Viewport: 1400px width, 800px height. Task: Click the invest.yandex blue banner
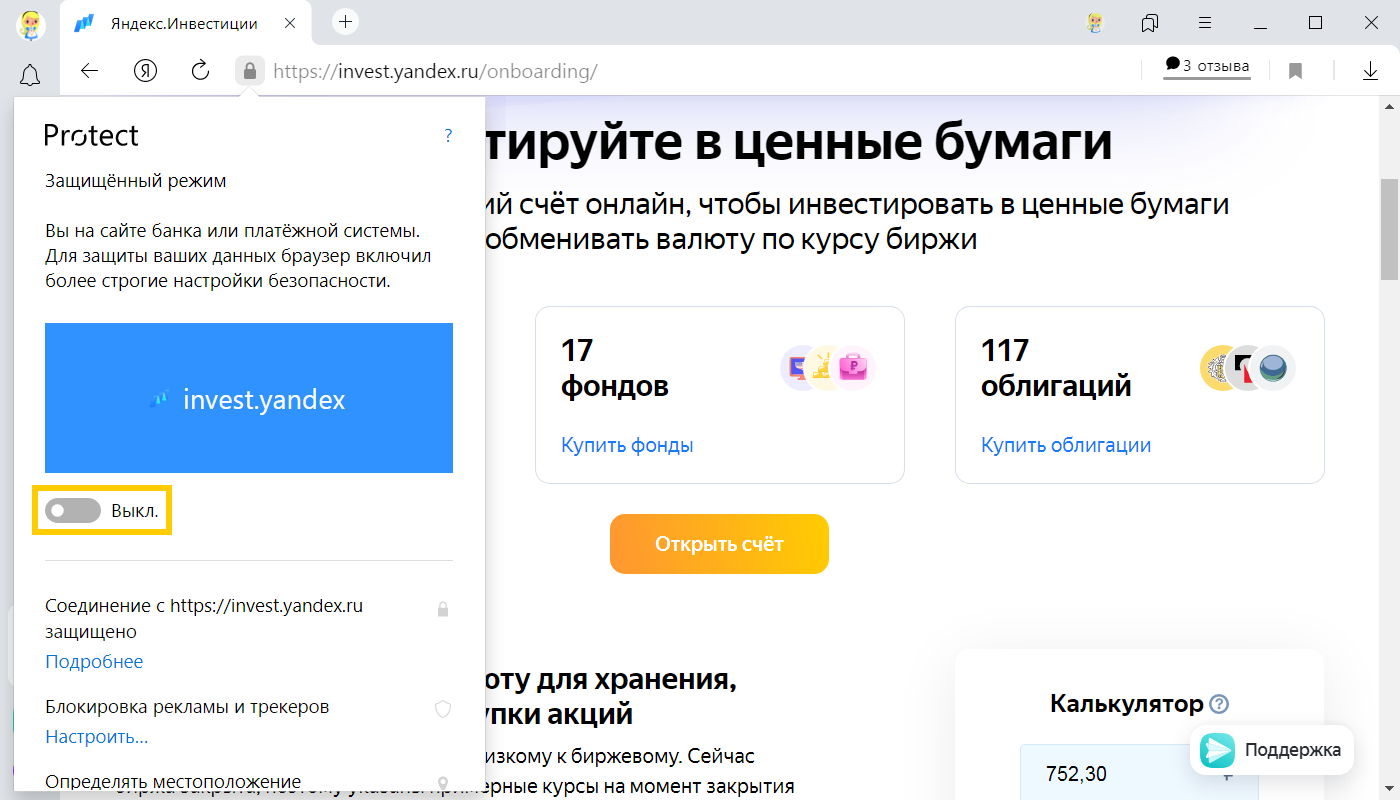(249, 398)
